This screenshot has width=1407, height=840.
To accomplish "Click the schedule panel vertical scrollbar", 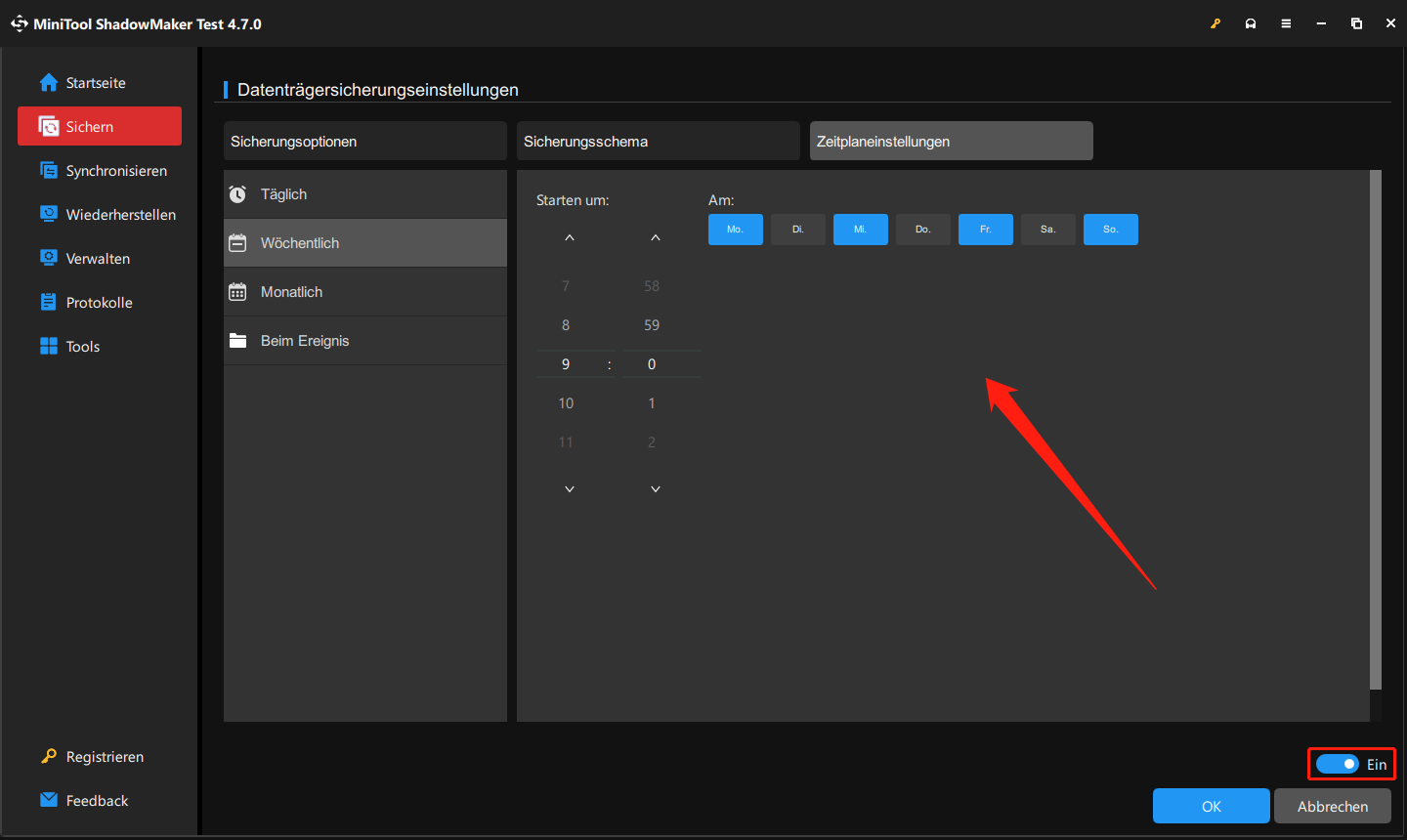I will (1376, 430).
